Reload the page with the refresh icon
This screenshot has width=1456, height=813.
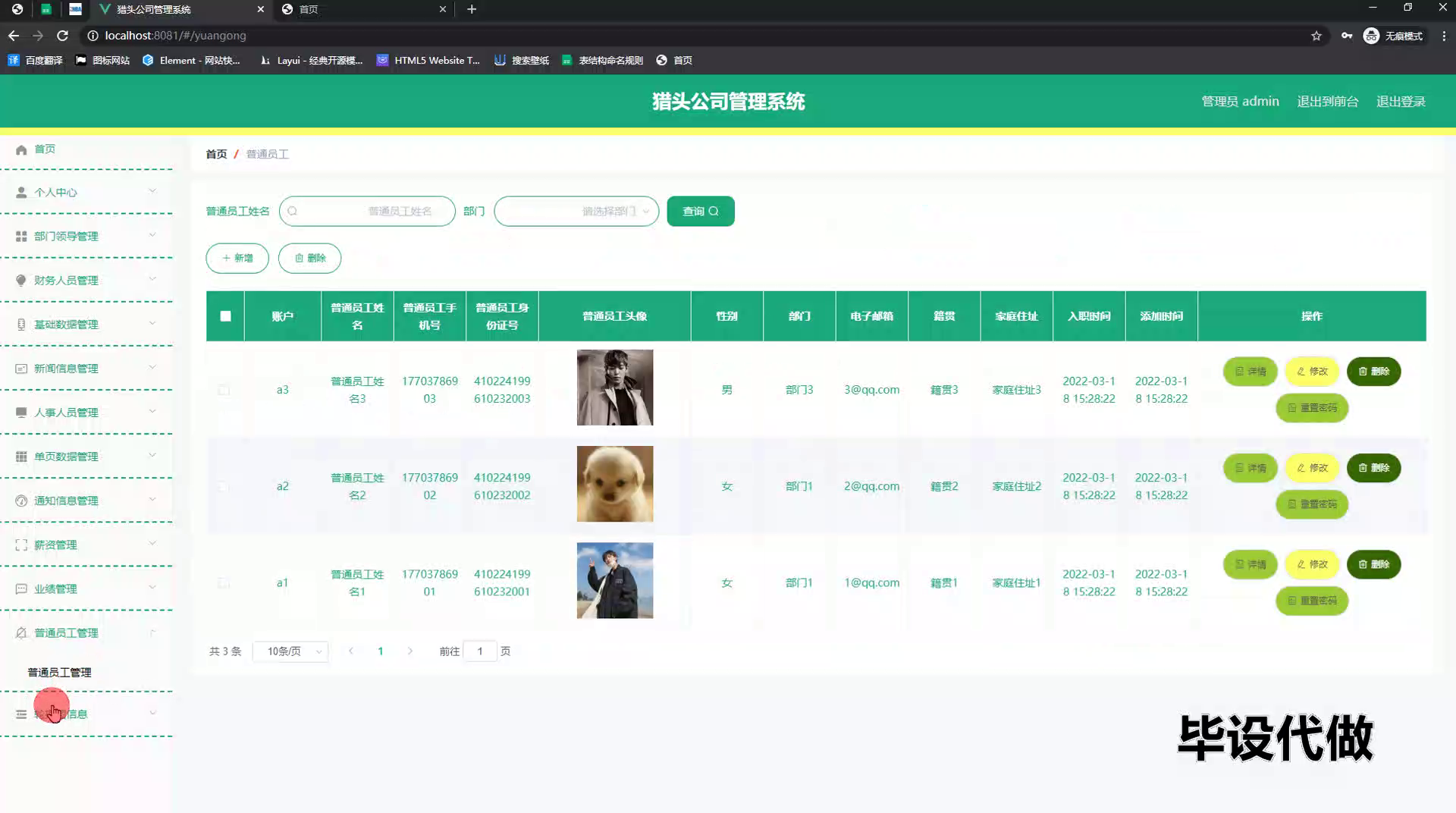[62, 36]
